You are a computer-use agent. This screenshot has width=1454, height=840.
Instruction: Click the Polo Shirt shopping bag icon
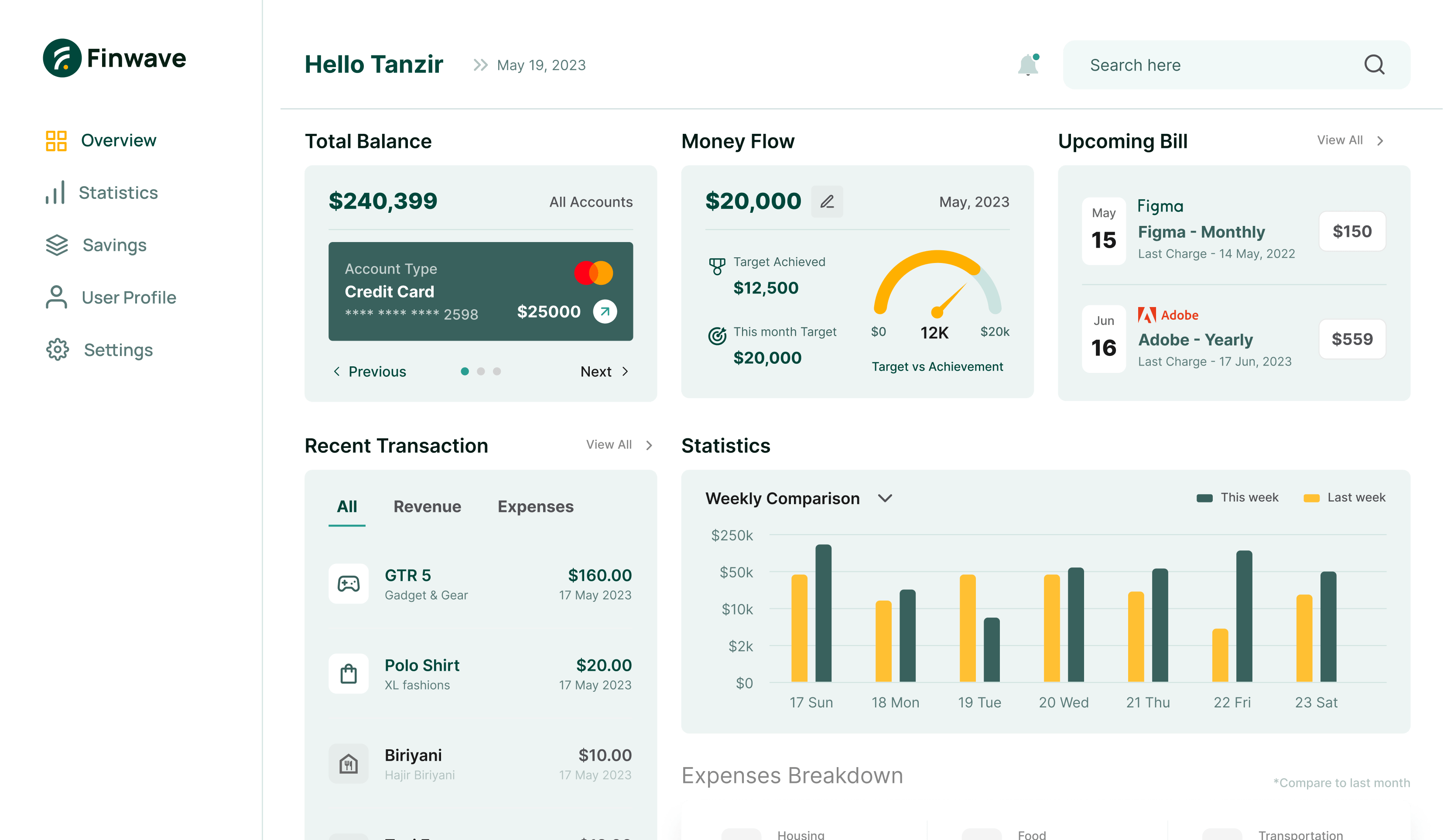tap(349, 674)
